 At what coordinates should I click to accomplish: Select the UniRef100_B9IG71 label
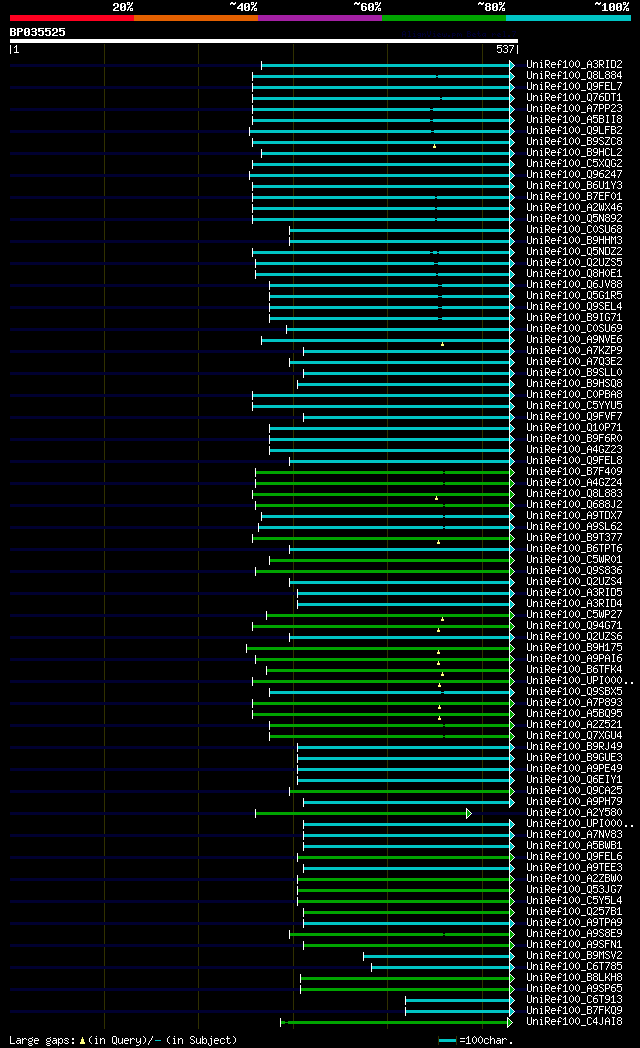coord(574,318)
